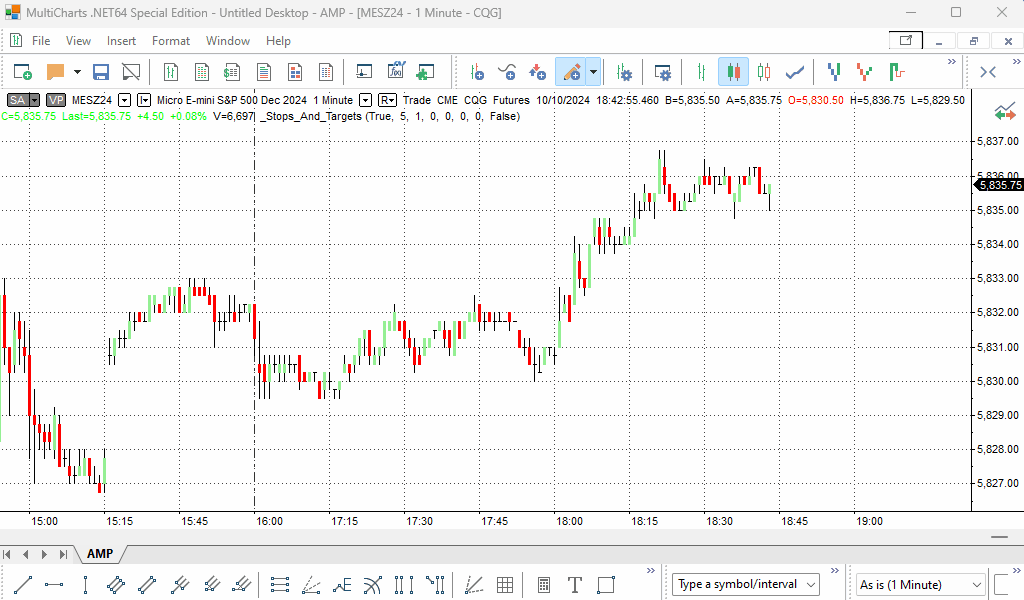Click the R session button in status line

click(x=387, y=100)
